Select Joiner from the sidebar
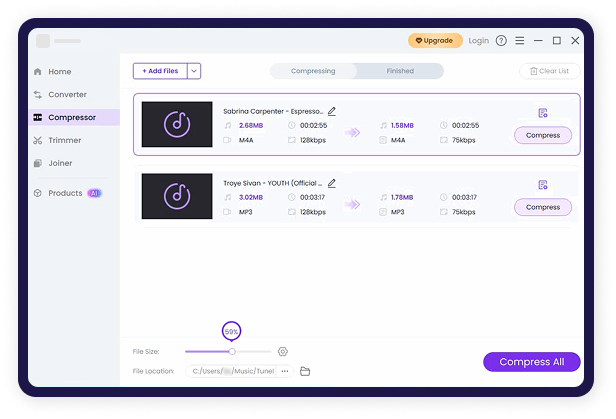 [x=60, y=163]
